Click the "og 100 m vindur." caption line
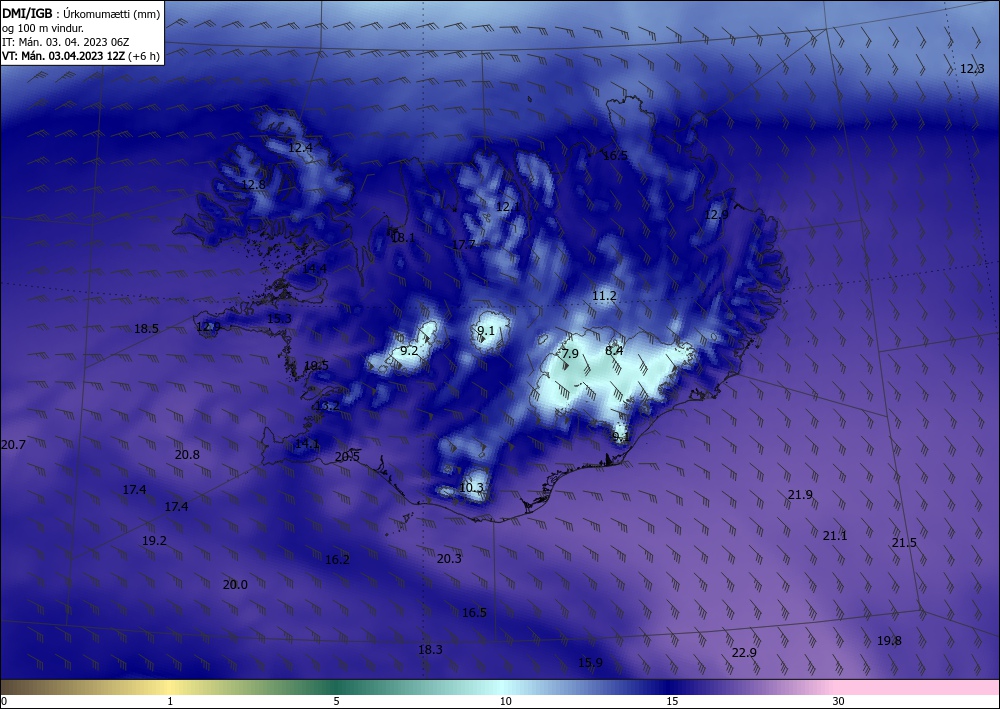 43,28
